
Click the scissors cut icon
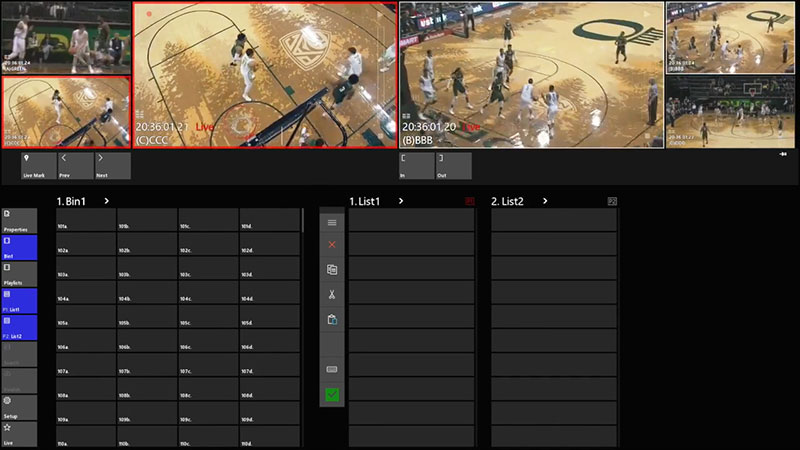pyautogui.click(x=332, y=294)
